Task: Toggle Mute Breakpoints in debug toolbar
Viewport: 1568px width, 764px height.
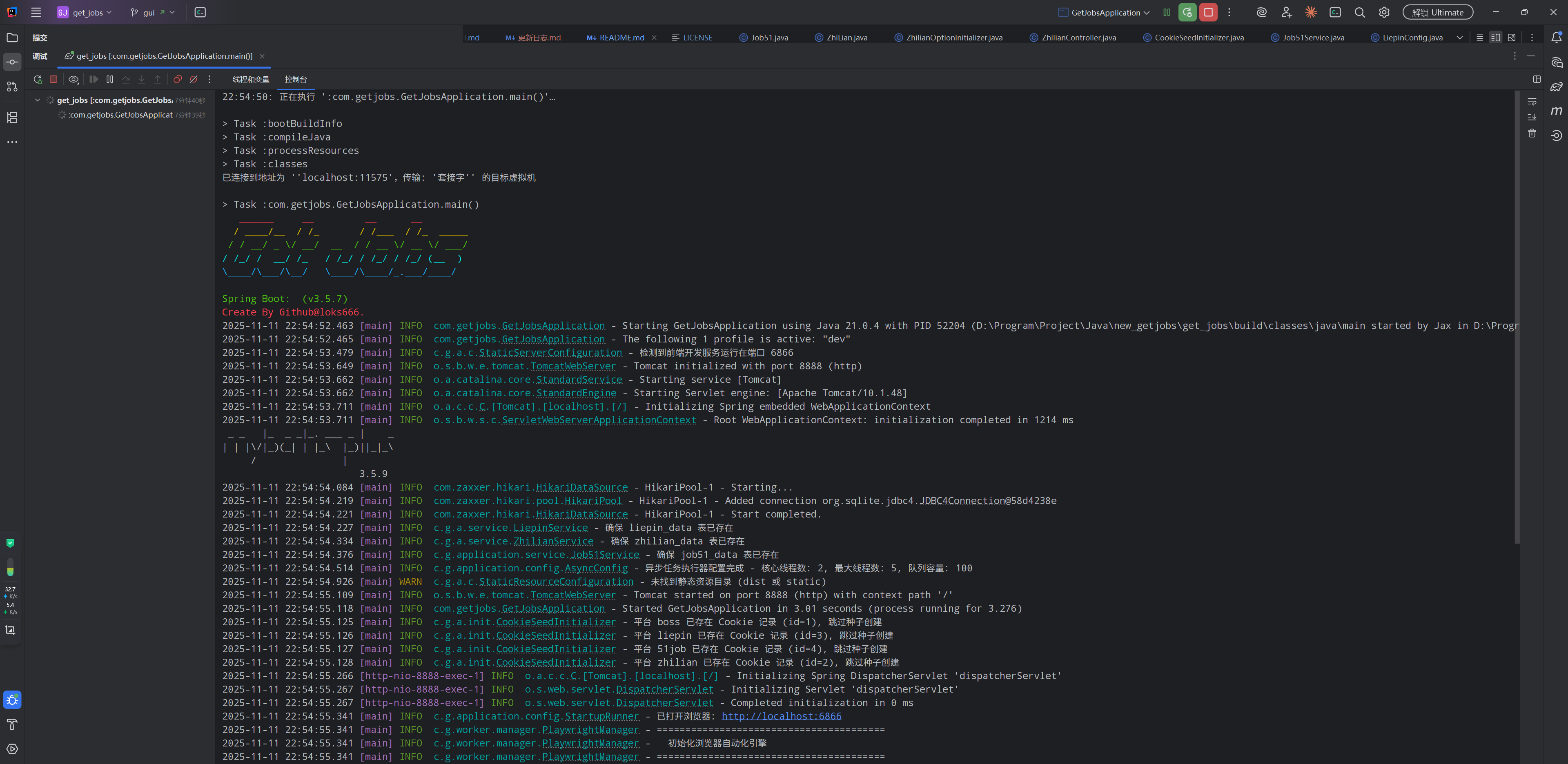Action: [194, 79]
